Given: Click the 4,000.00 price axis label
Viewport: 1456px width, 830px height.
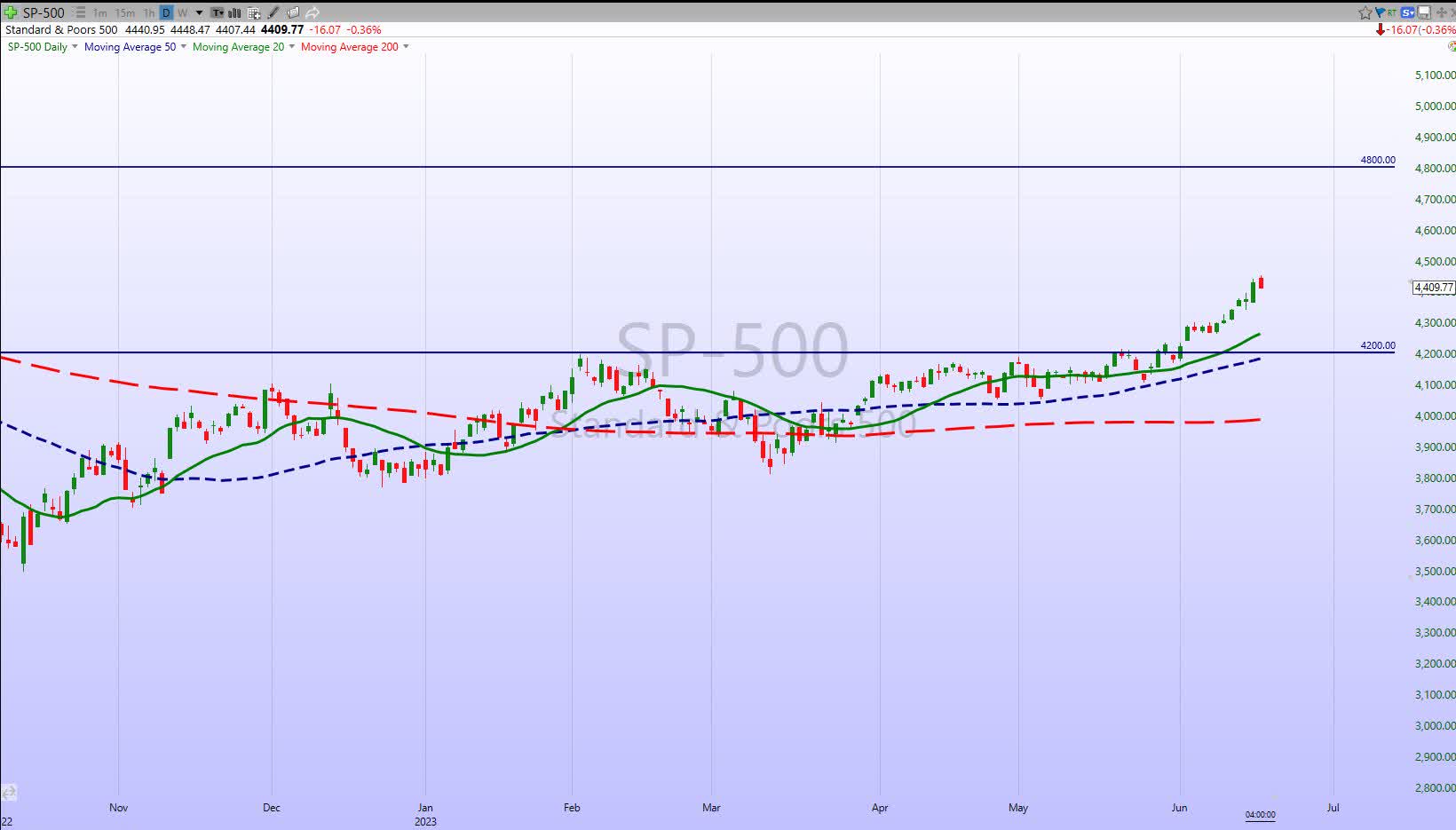Looking at the screenshot, I should pyautogui.click(x=1436, y=416).
